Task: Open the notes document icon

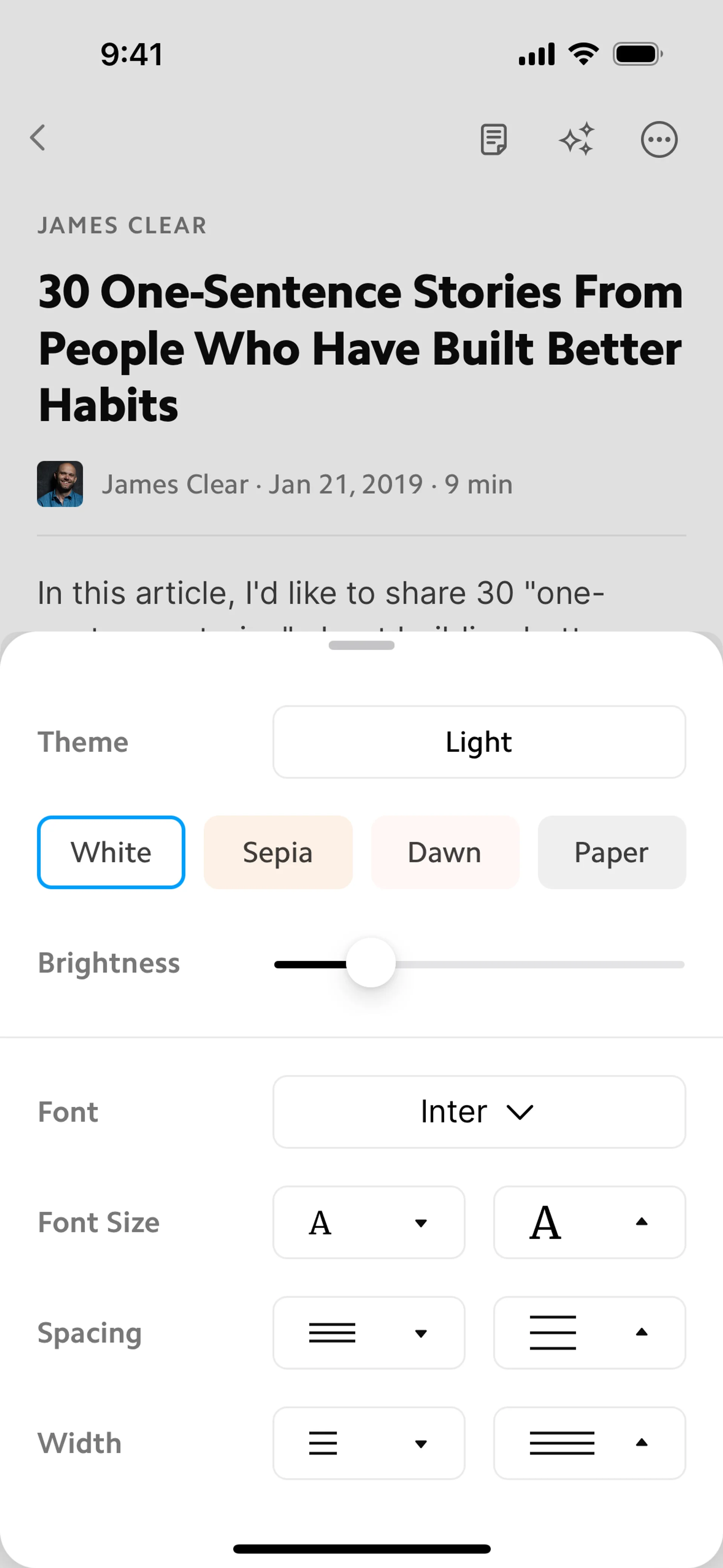Action: [494, 139]
